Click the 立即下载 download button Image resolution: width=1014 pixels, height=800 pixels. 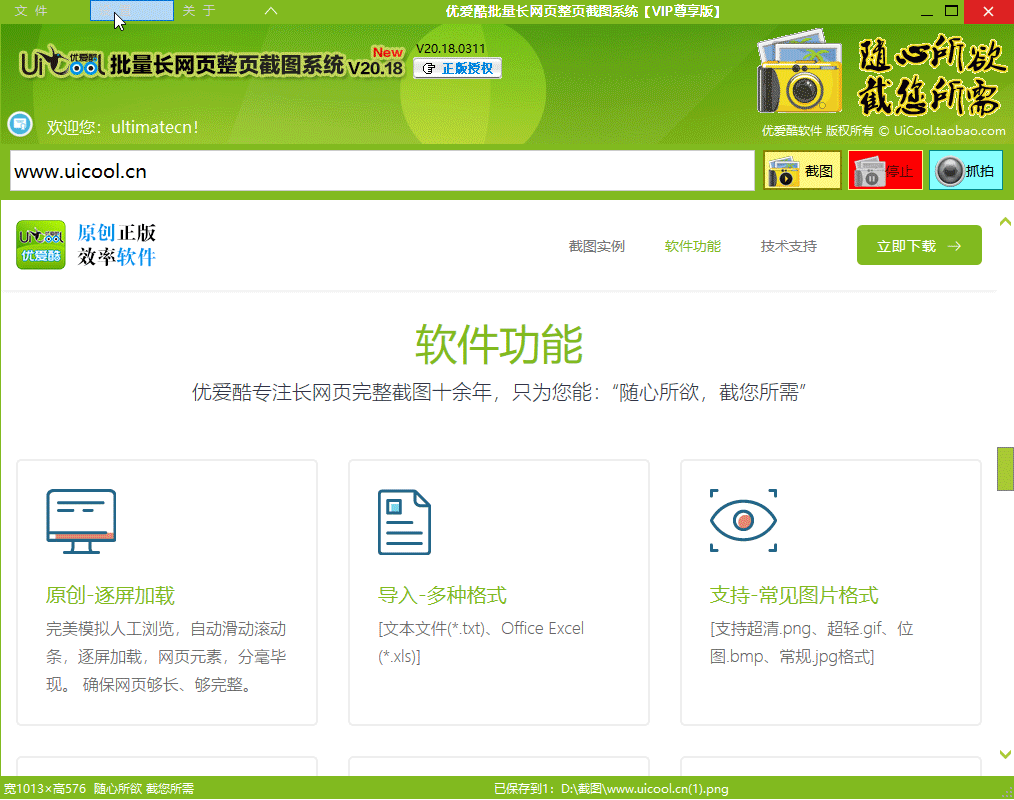(919, 245)
